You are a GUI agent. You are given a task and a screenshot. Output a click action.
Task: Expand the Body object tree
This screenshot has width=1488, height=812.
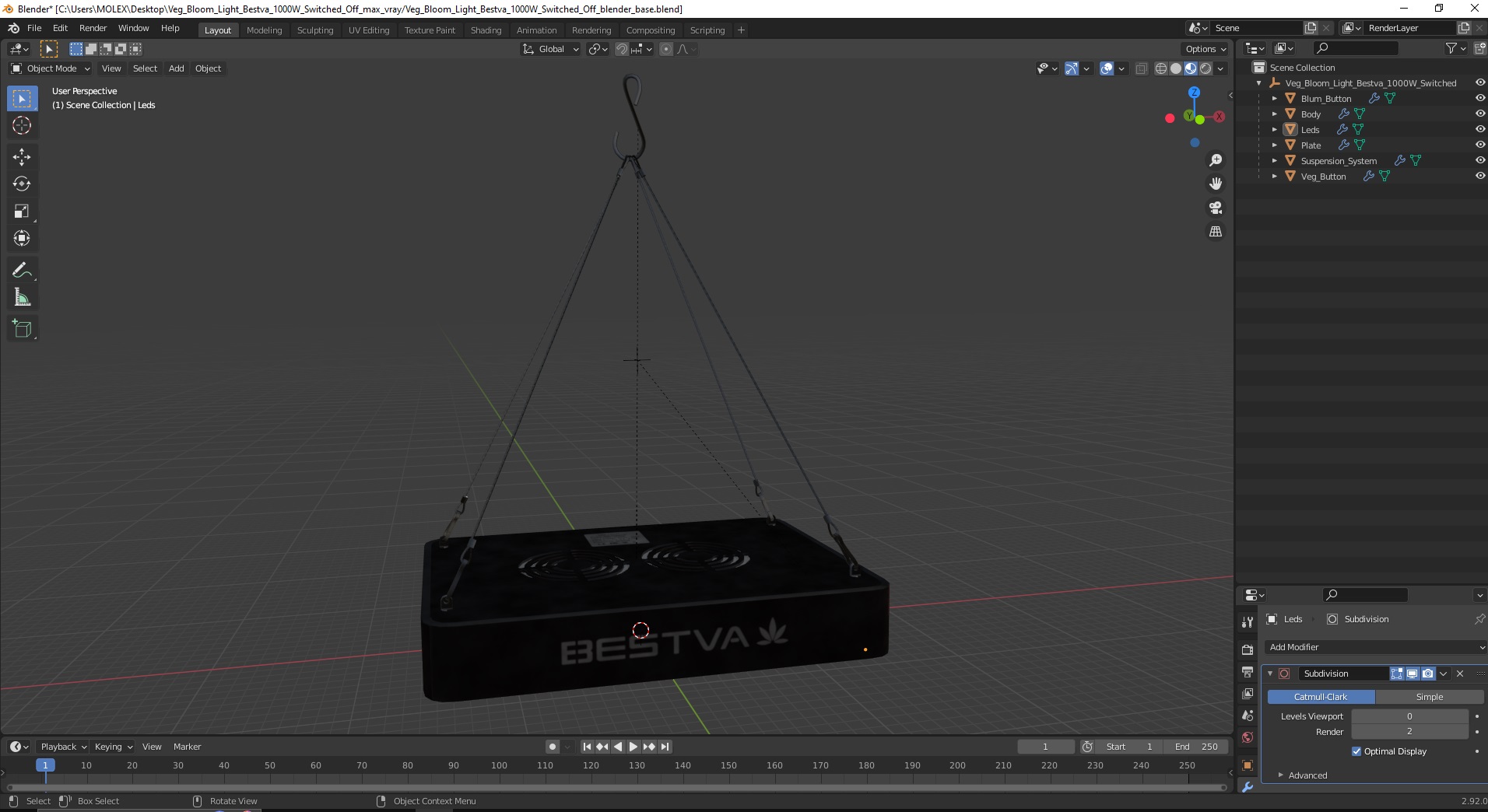pyautogui.click(x=1275, y=114)
